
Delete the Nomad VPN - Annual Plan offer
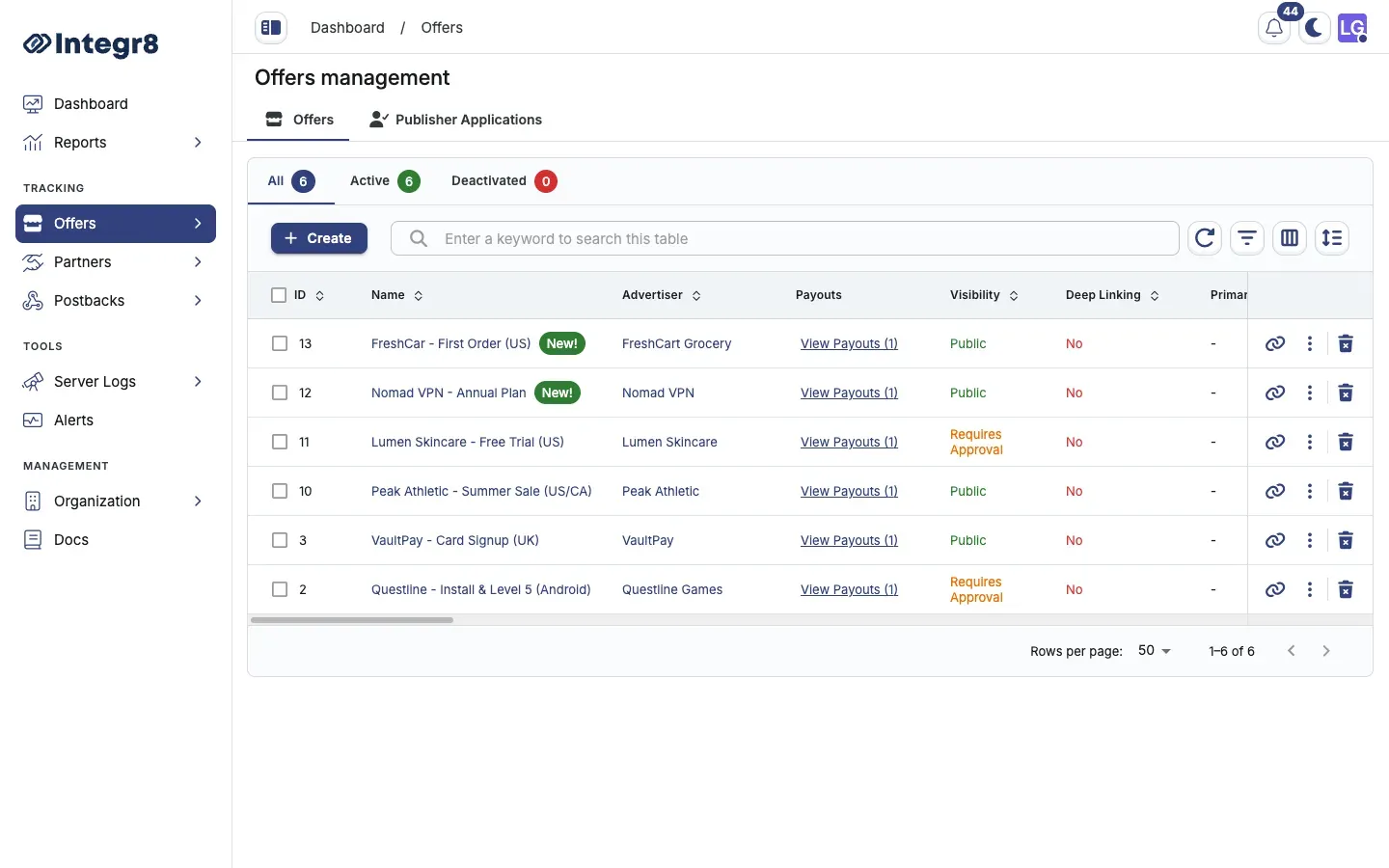(x=1346, y=393)
